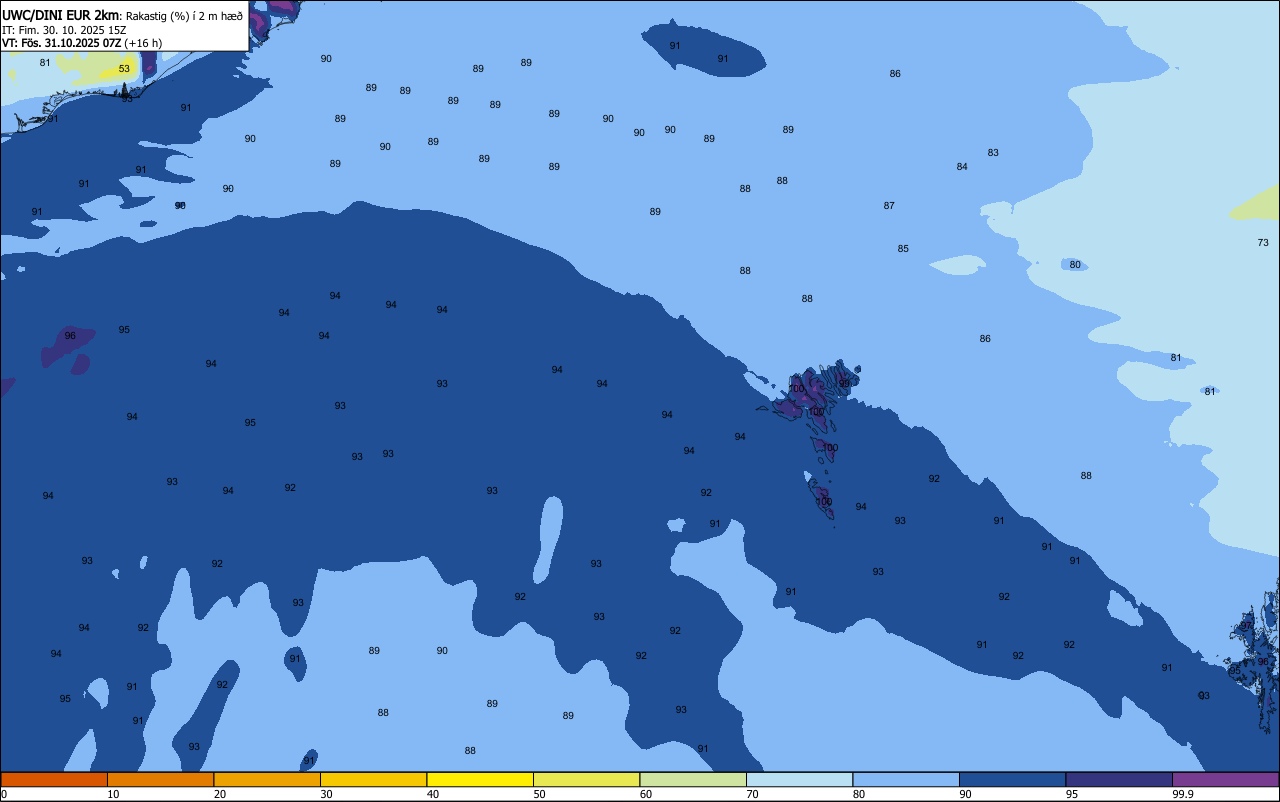1280x802 pixels.
Task: Click the 87 humidity value
Action: click(x=889, y=206)
